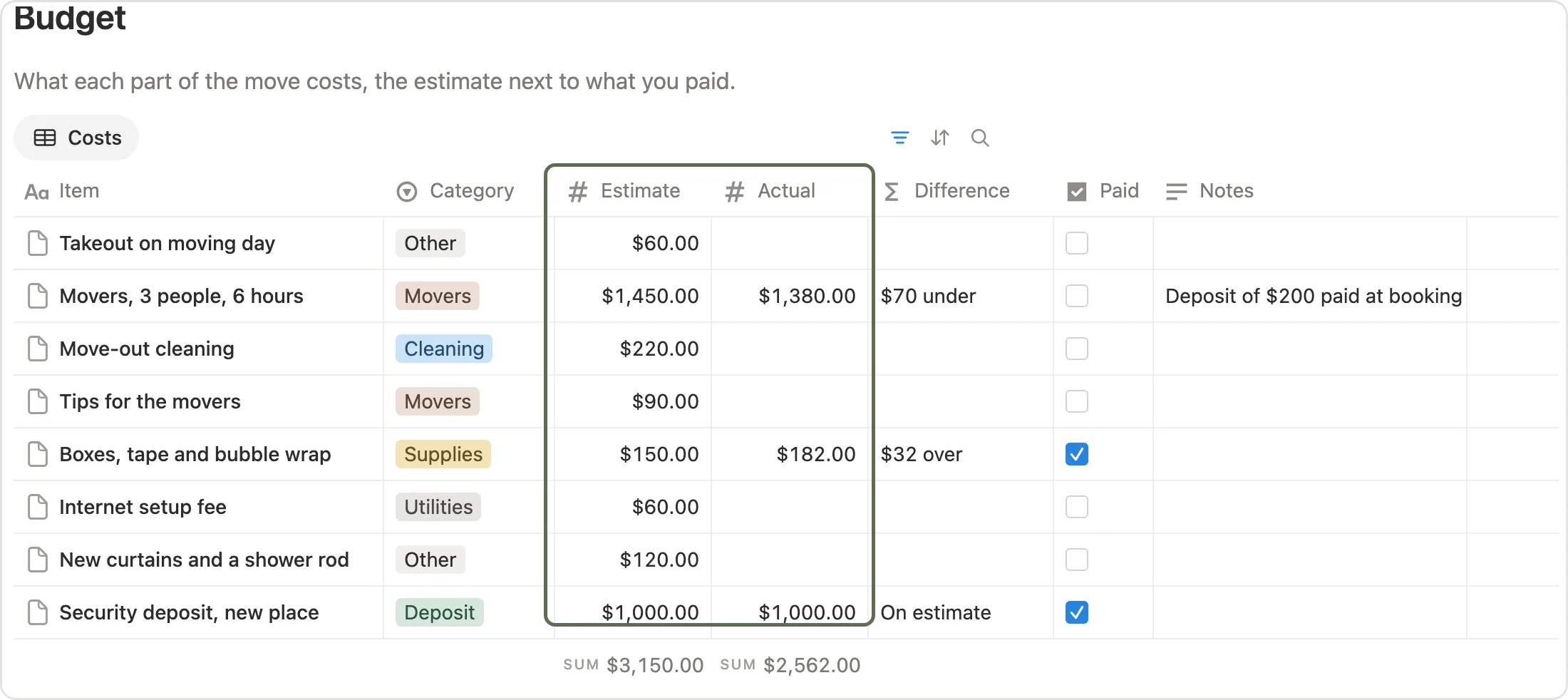Mark Movers, 3 people, 6 hours as paid
The width and height of the screenshot is (1568, 700).
pyautogui.click(x=1077, y=296)
